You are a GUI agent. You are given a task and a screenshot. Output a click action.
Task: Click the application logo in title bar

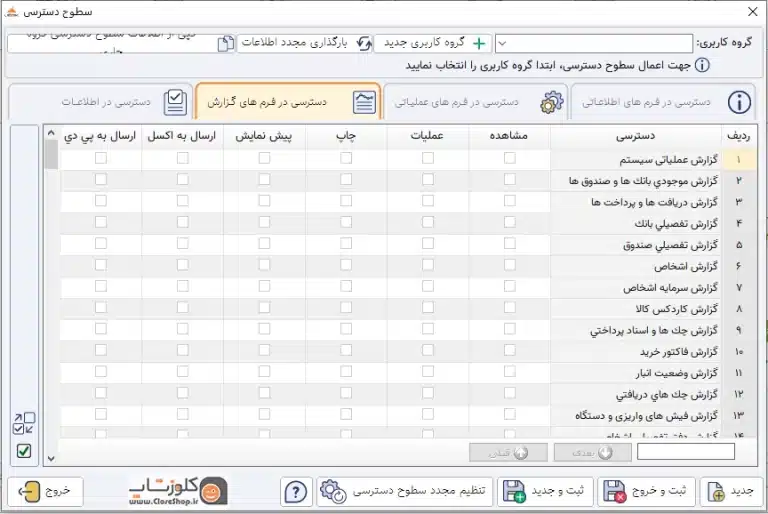point(12,11)
